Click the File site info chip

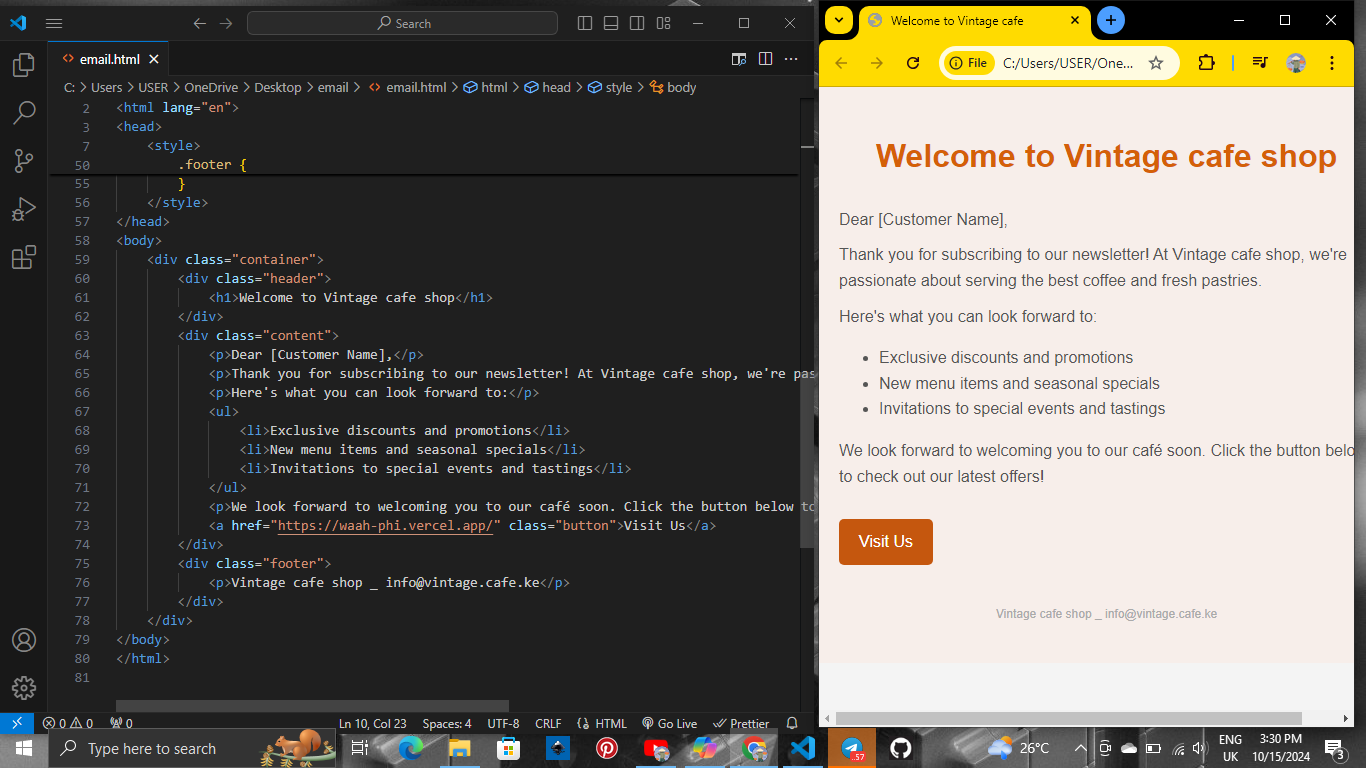(x=969, y=63)
